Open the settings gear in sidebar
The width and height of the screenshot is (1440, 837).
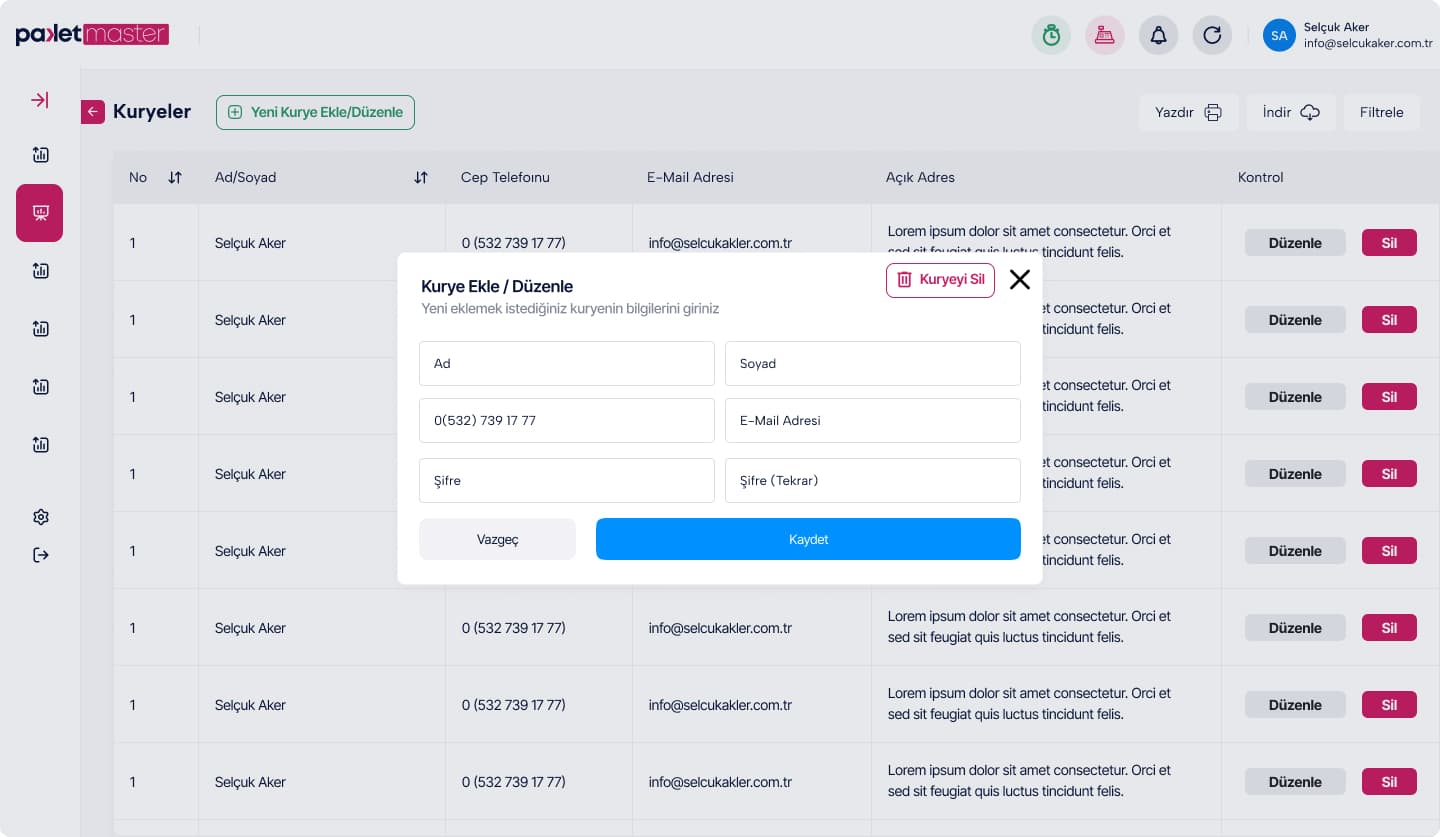pos(40,517)
